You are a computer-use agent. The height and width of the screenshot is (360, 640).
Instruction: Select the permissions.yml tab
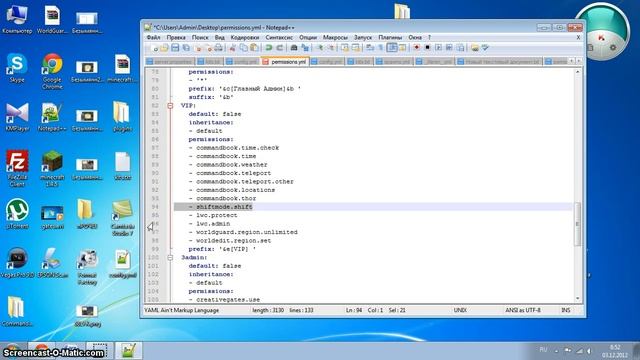click(x=284, y=62)
